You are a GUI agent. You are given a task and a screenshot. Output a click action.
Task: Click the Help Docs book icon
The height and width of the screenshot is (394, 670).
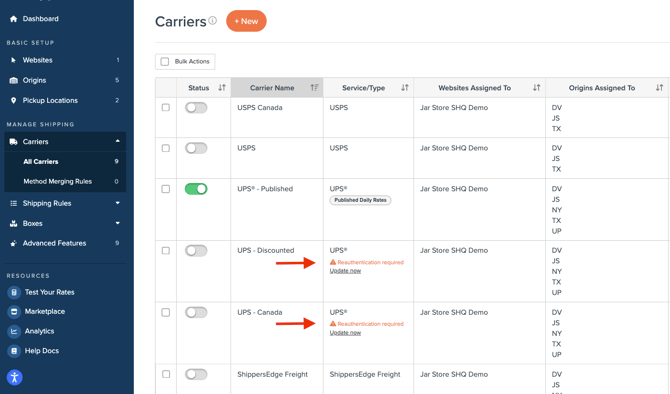click(14, 351)
